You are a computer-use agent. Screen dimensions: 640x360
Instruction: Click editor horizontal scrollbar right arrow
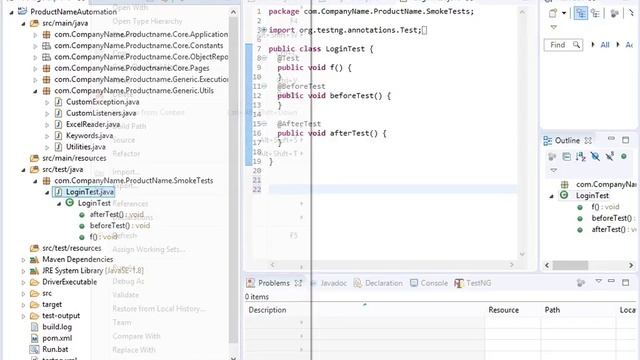pyautogui.click(x=511, y=265)
